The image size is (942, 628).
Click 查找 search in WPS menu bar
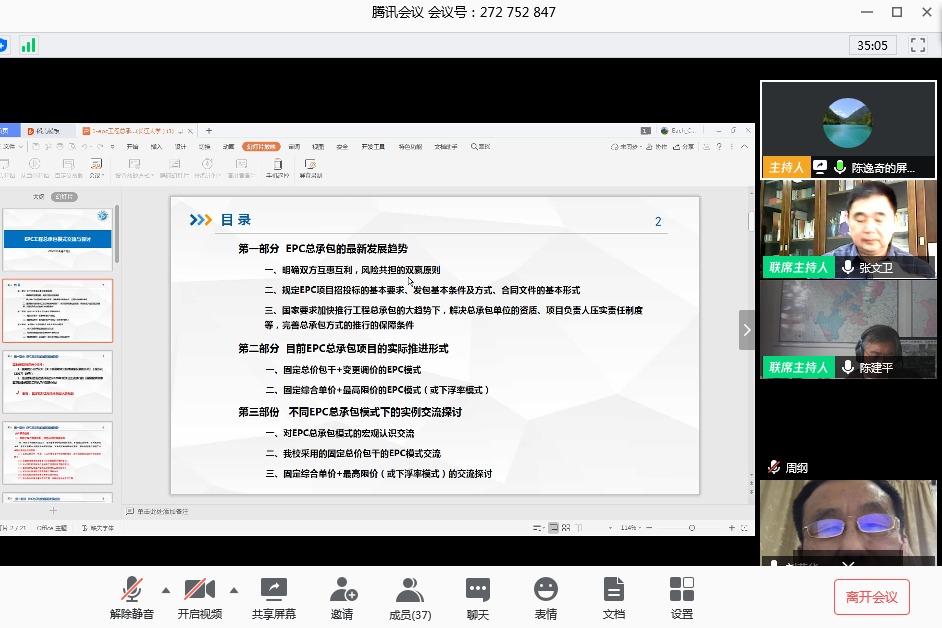point(481,147)
